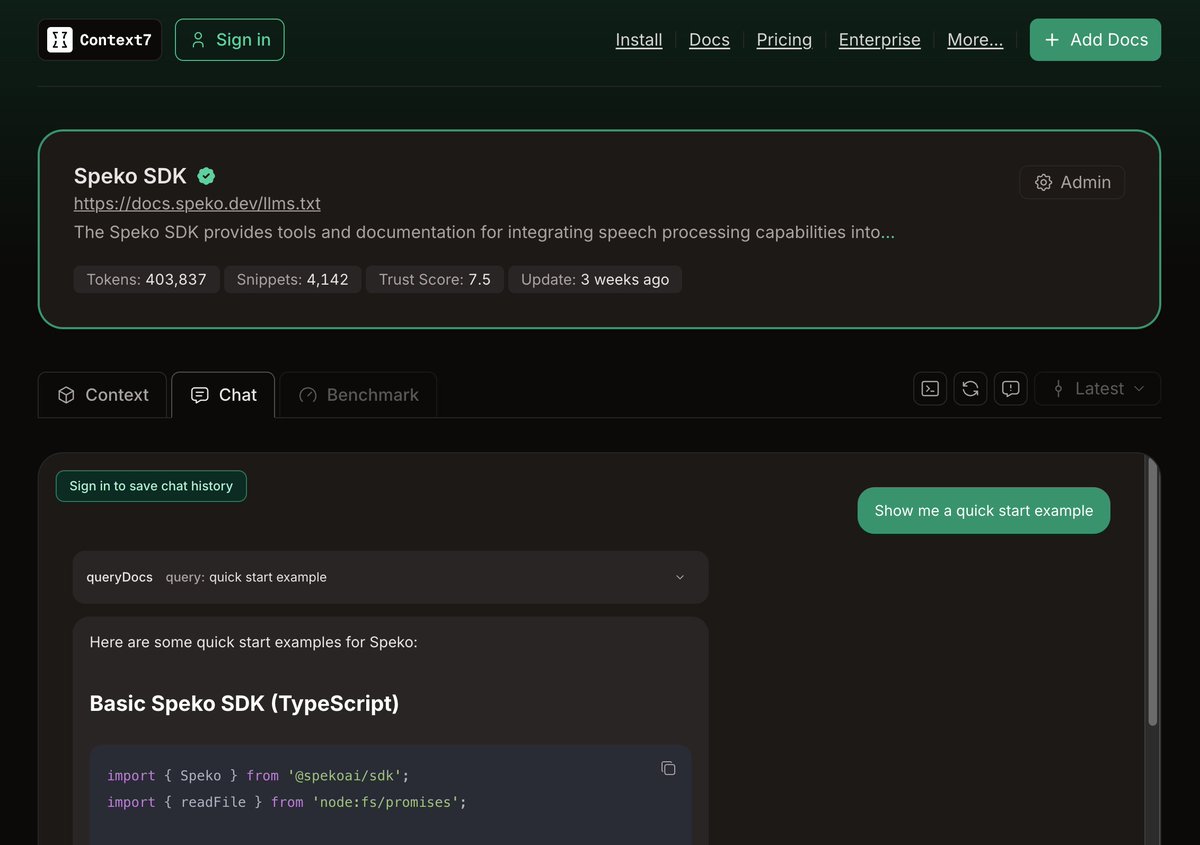Open the Benchmark tab
The width and height of the screenshot is (1200, 845).
click(x=358, y=395)
